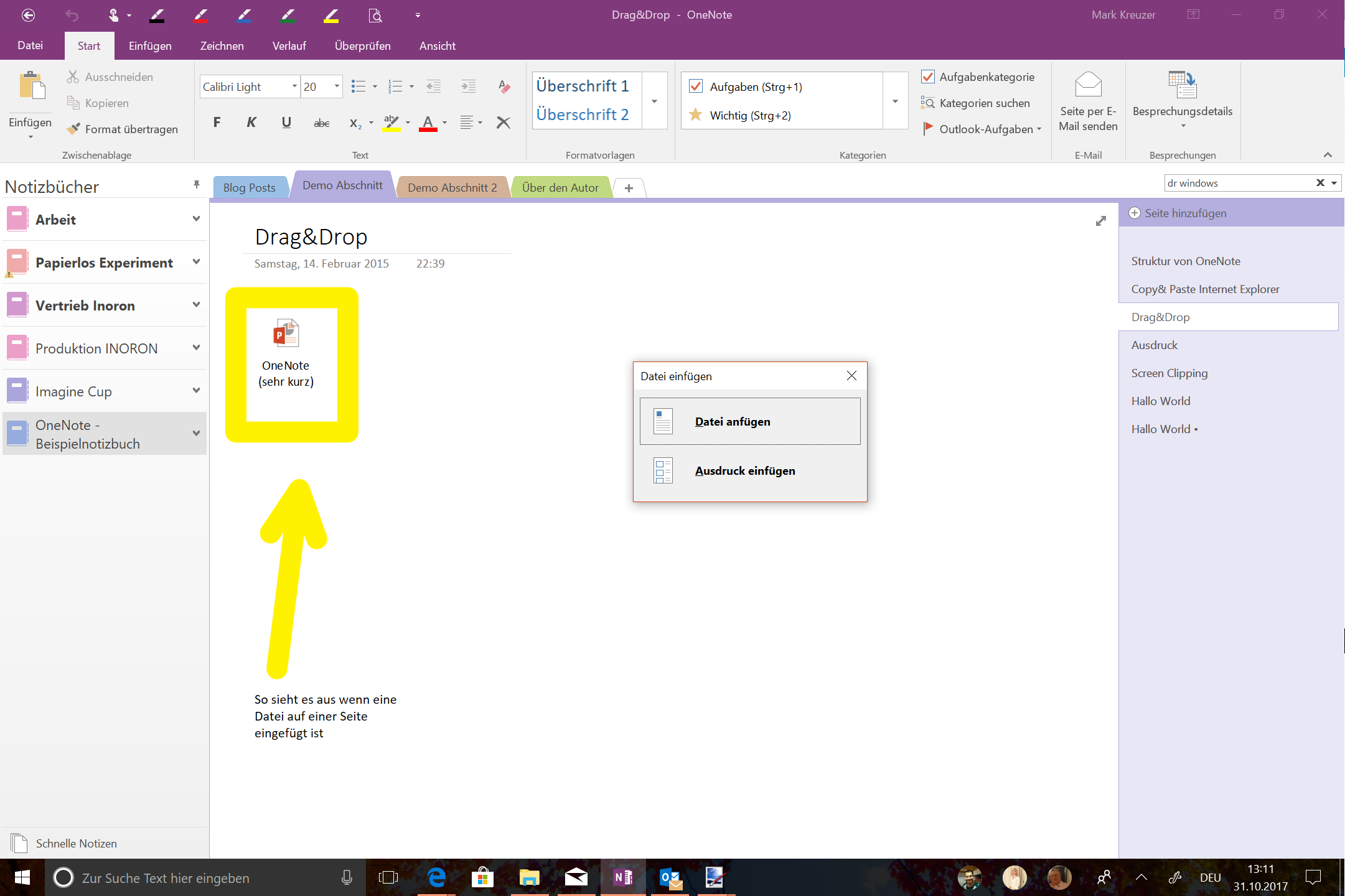Toggle the pin on Notizbücher pane
This screenshot has height=896, width=1345.
(x=196, y=185)
